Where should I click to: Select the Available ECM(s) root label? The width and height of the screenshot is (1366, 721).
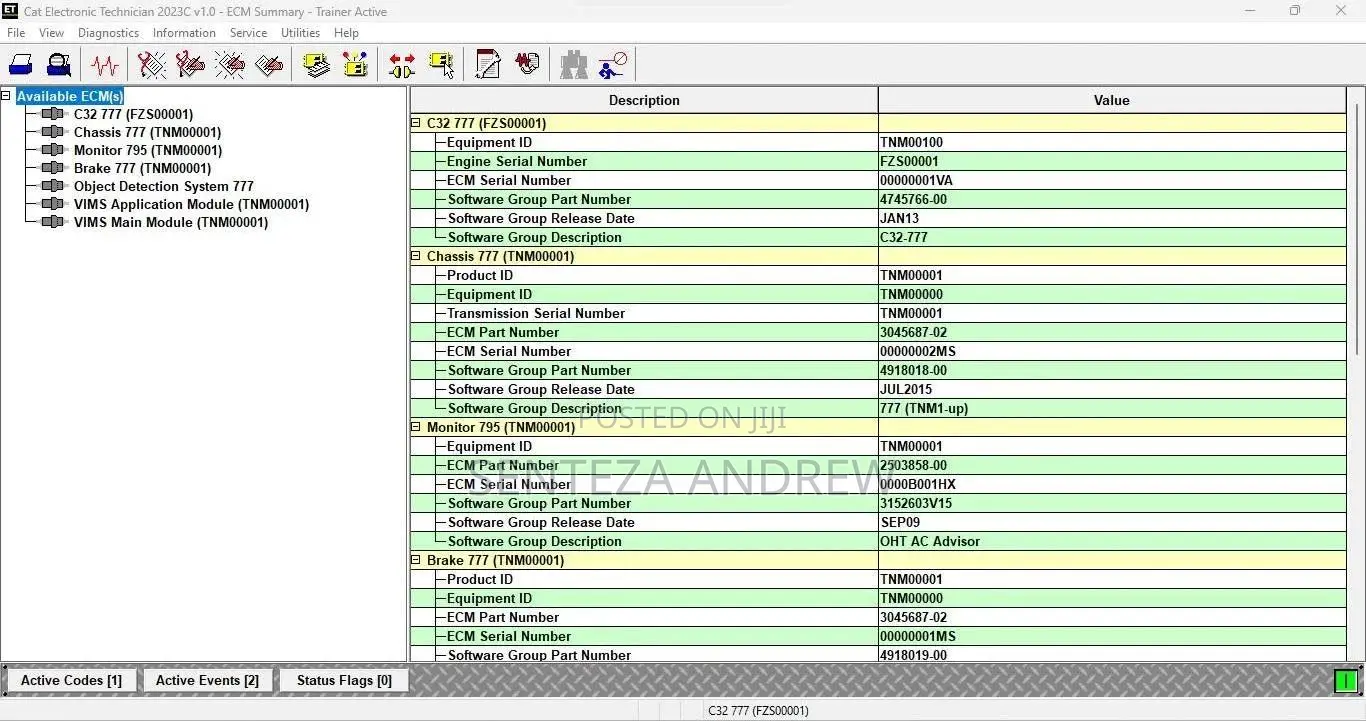point(70,96)
